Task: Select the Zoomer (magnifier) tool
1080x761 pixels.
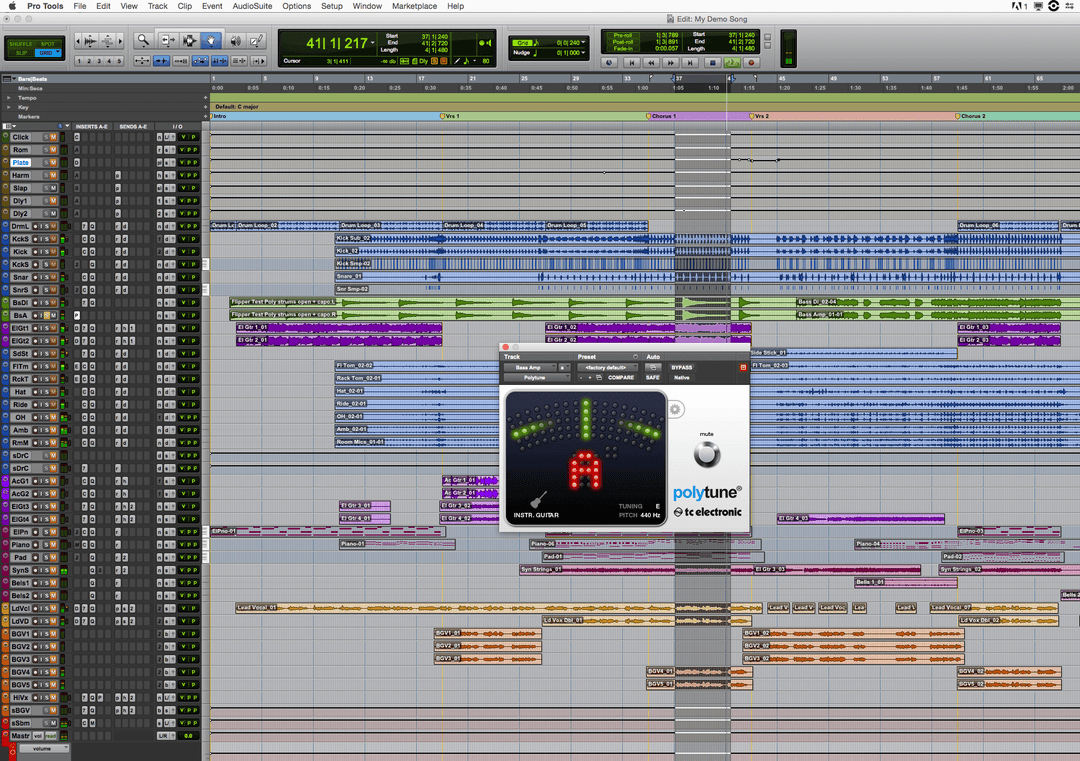Action: [143, 41]
